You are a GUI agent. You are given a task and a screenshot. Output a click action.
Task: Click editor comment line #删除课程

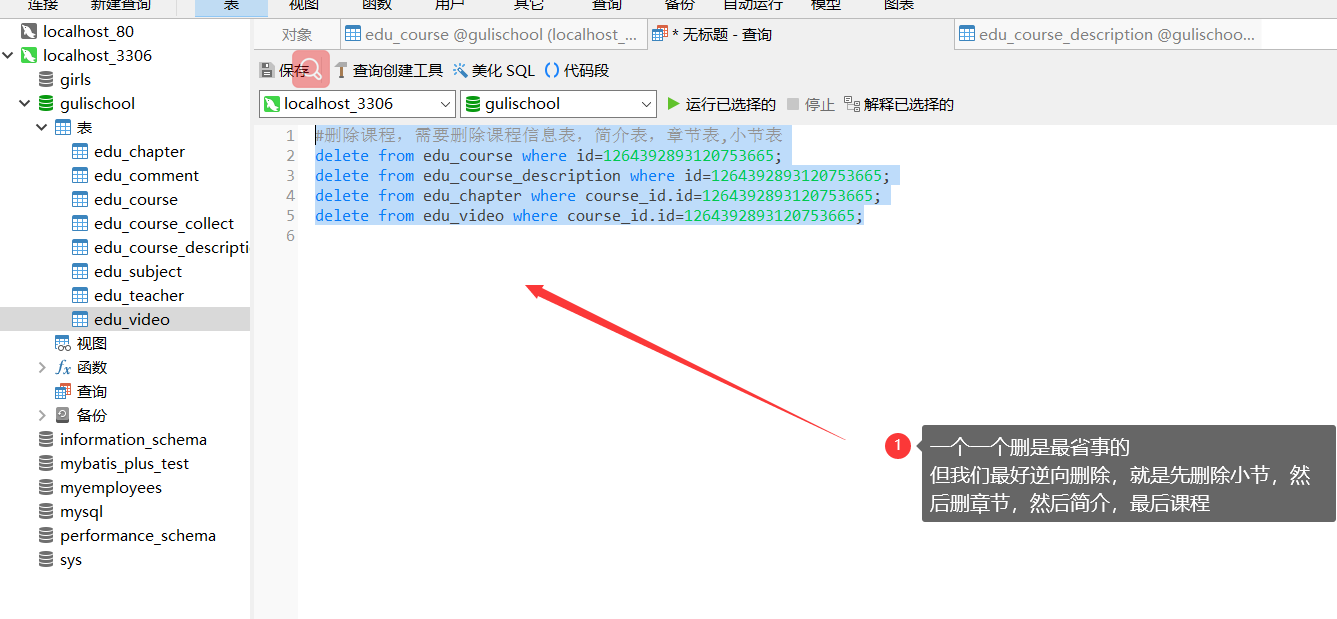coord(549,136)
